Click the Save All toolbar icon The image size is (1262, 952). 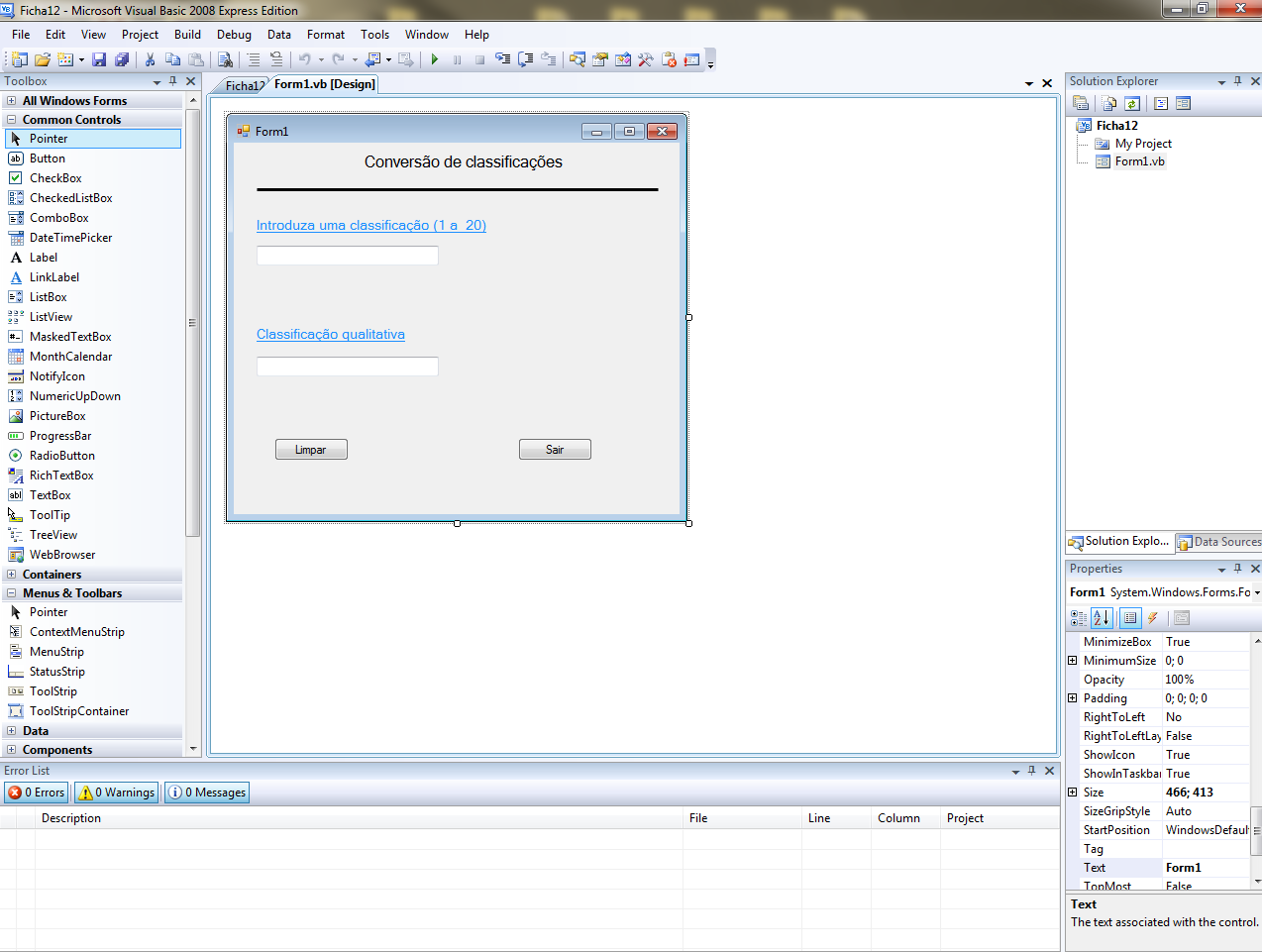(x=122, y=59)
